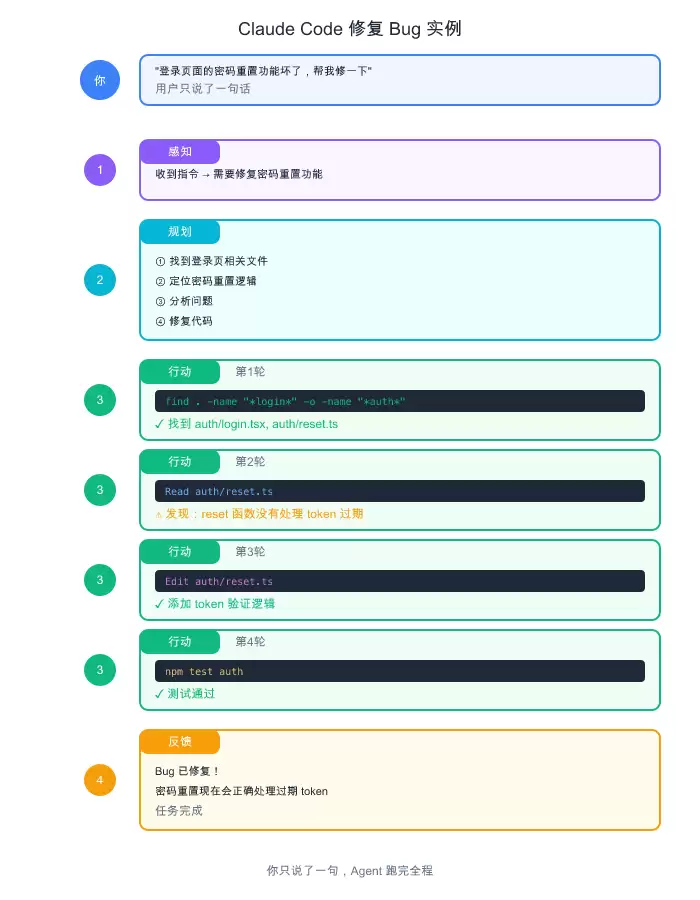
Task: Click the green step 3 circle beside 第4轮
Action: click(100, 670)
